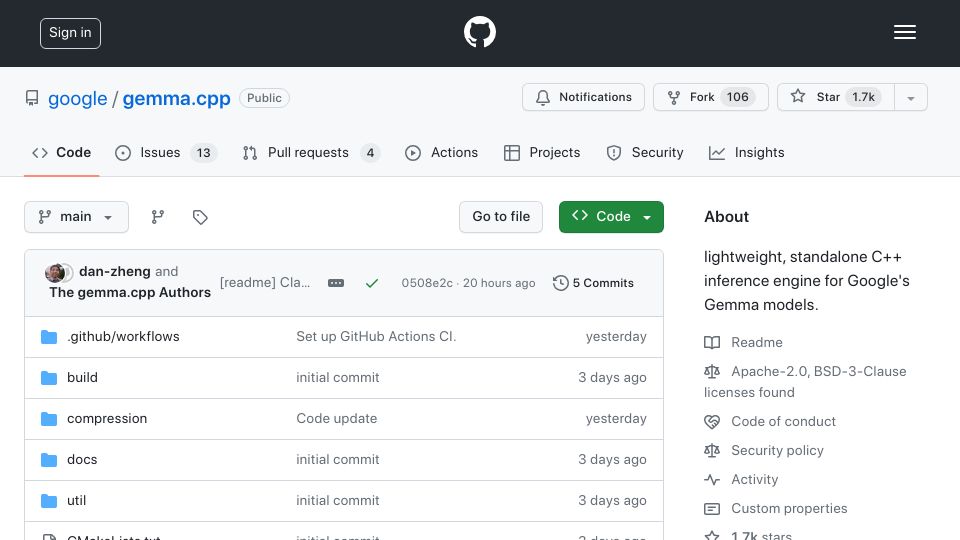Open the [readme] Cla... commit message
This screenshot has height=540, width=960.
point(265,283)
